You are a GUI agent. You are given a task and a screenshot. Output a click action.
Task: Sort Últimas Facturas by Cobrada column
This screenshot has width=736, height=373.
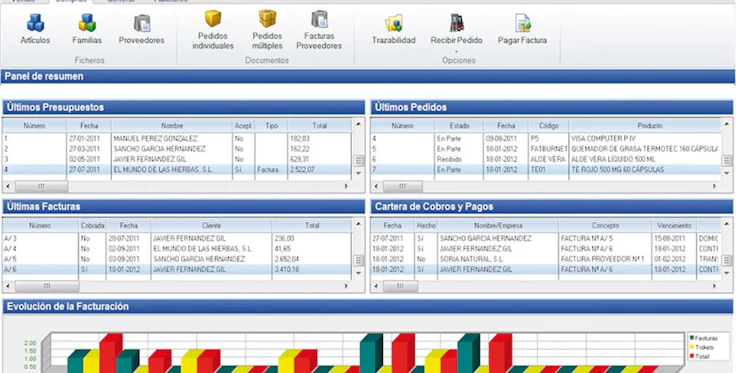coord(92,226)
